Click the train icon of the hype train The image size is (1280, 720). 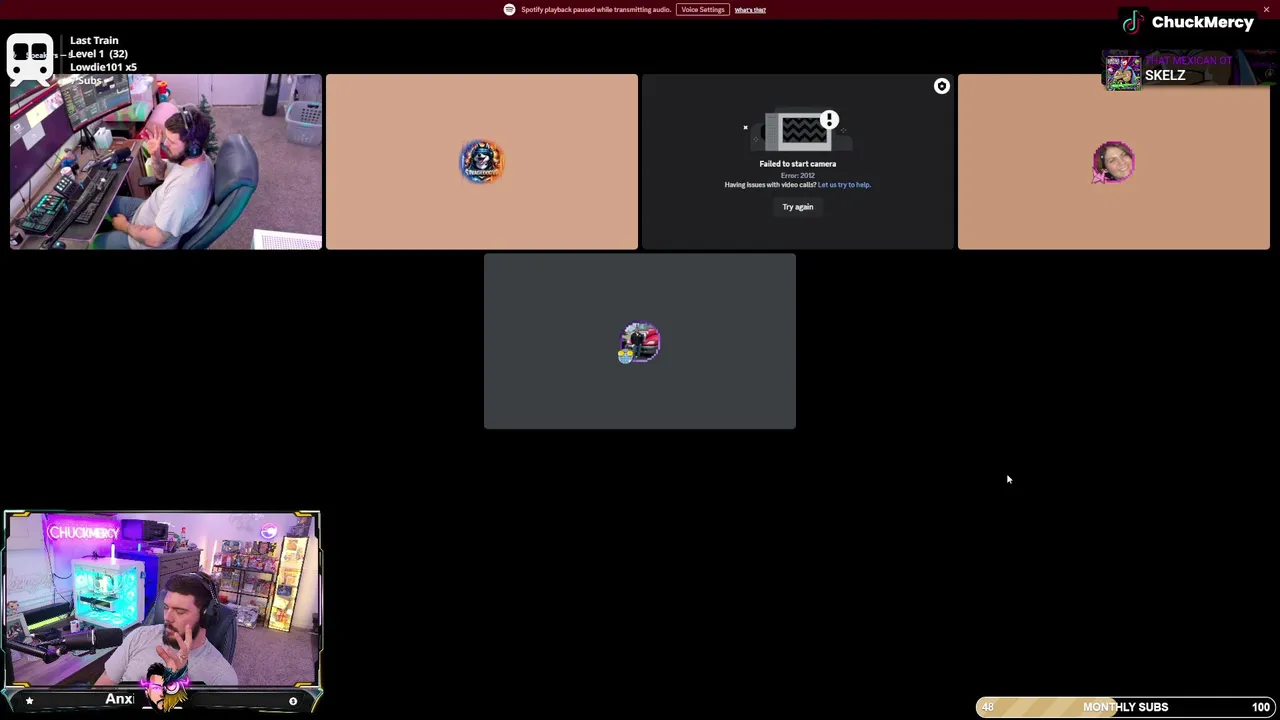(30, 58)
